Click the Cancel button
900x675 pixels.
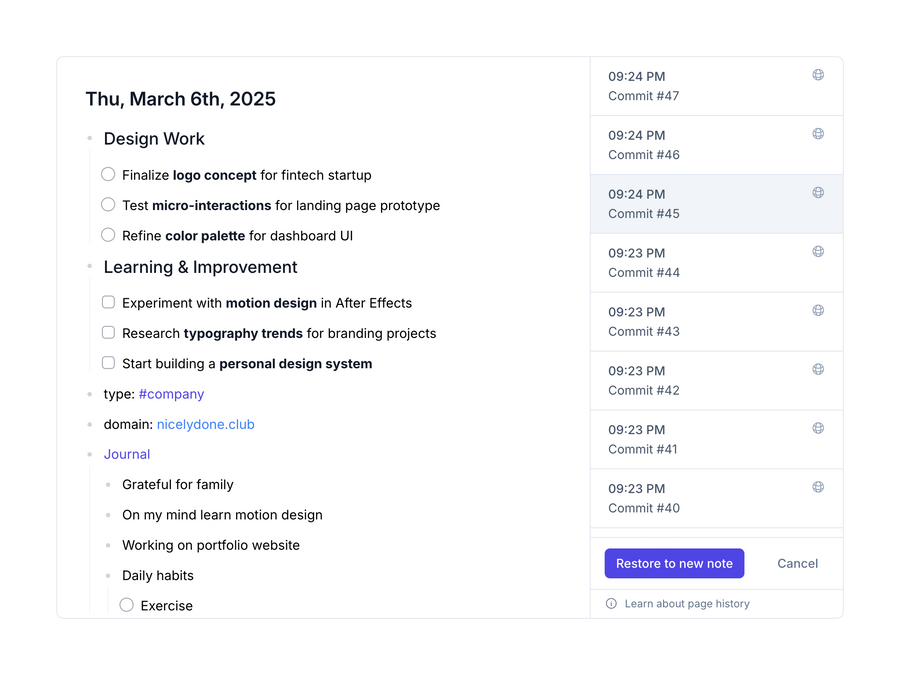tap(797, 563)
